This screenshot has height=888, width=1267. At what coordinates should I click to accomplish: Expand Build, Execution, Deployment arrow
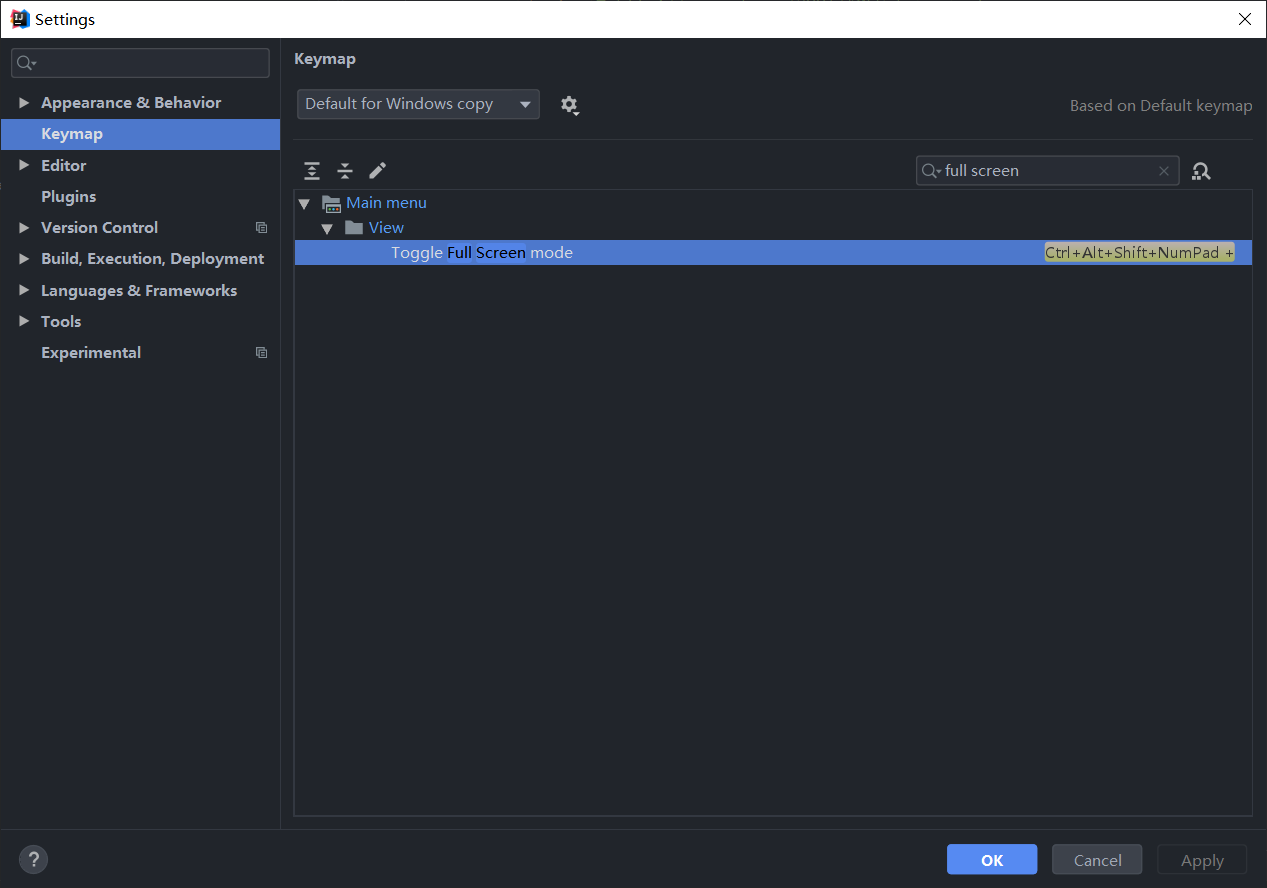pyautogui.click(x=24, y=259)
